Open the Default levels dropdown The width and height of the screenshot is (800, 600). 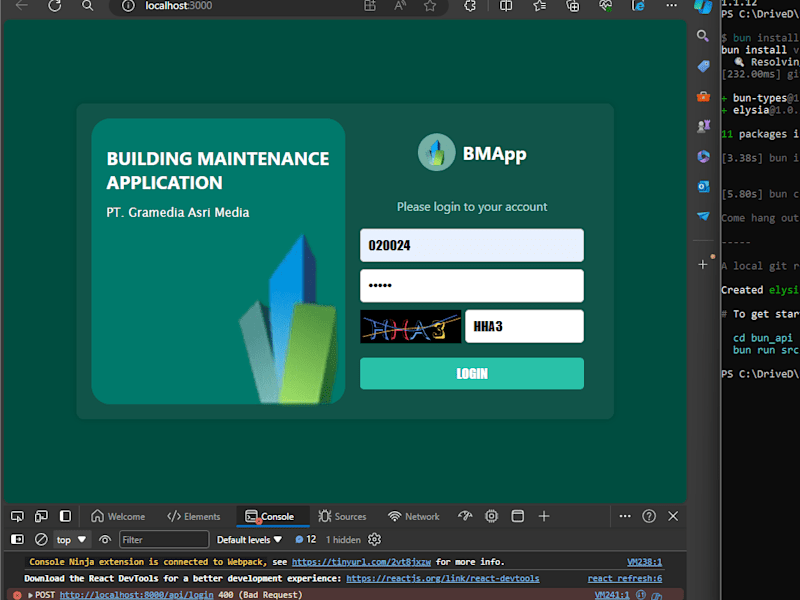coord(249,540)
